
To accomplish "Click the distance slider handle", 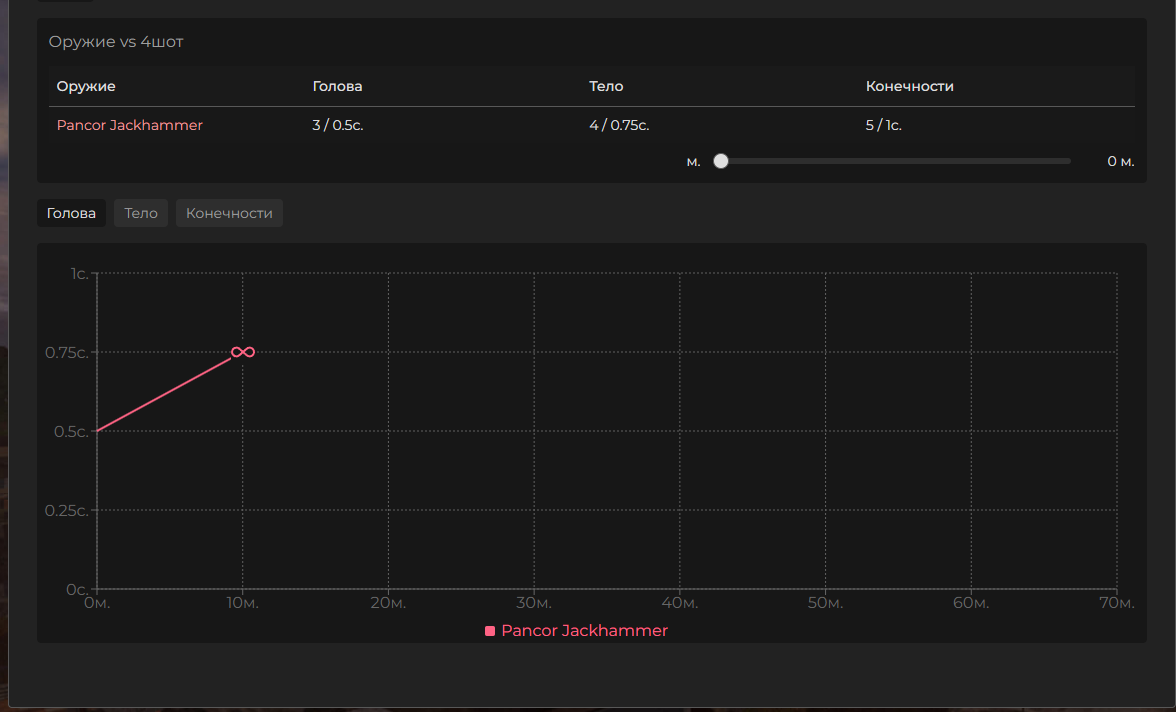I will click(x=720, y=161).
